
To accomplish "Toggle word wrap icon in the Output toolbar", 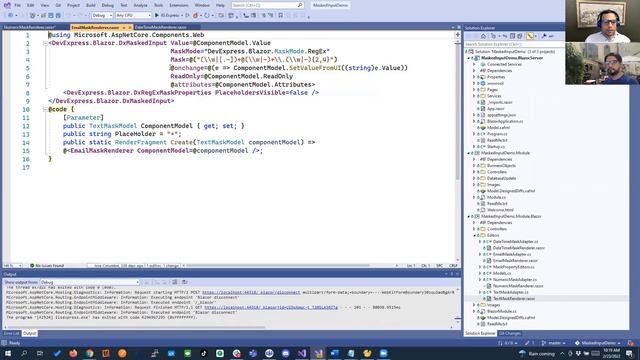I will tap(184, 282).
